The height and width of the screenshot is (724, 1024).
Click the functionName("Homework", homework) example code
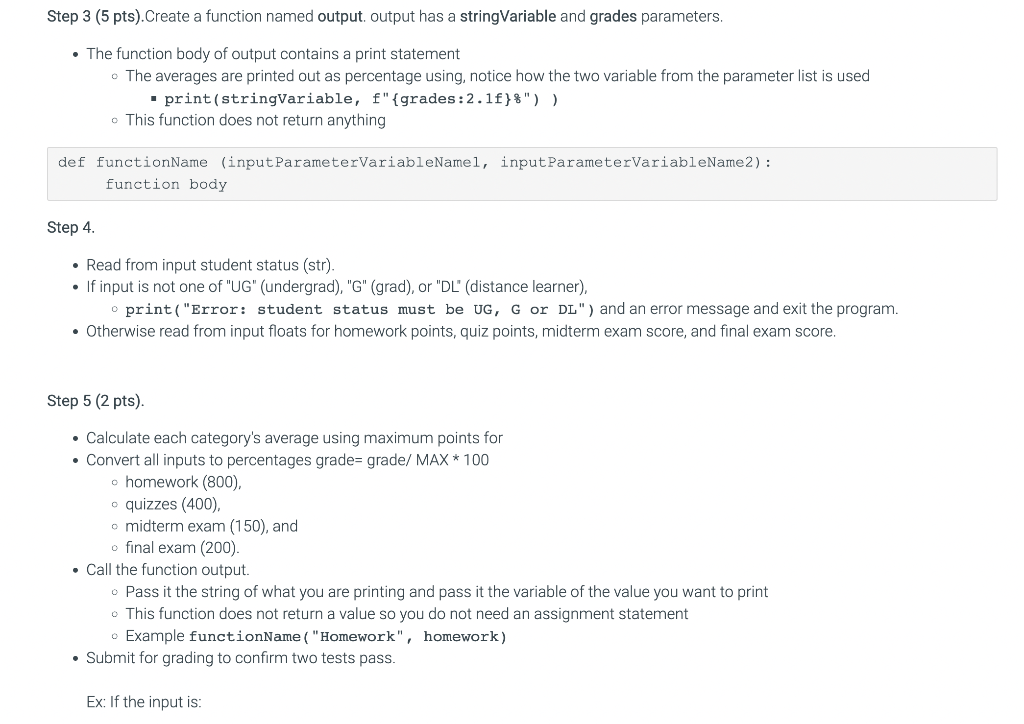pyautogui.click(x=348, y=637)
